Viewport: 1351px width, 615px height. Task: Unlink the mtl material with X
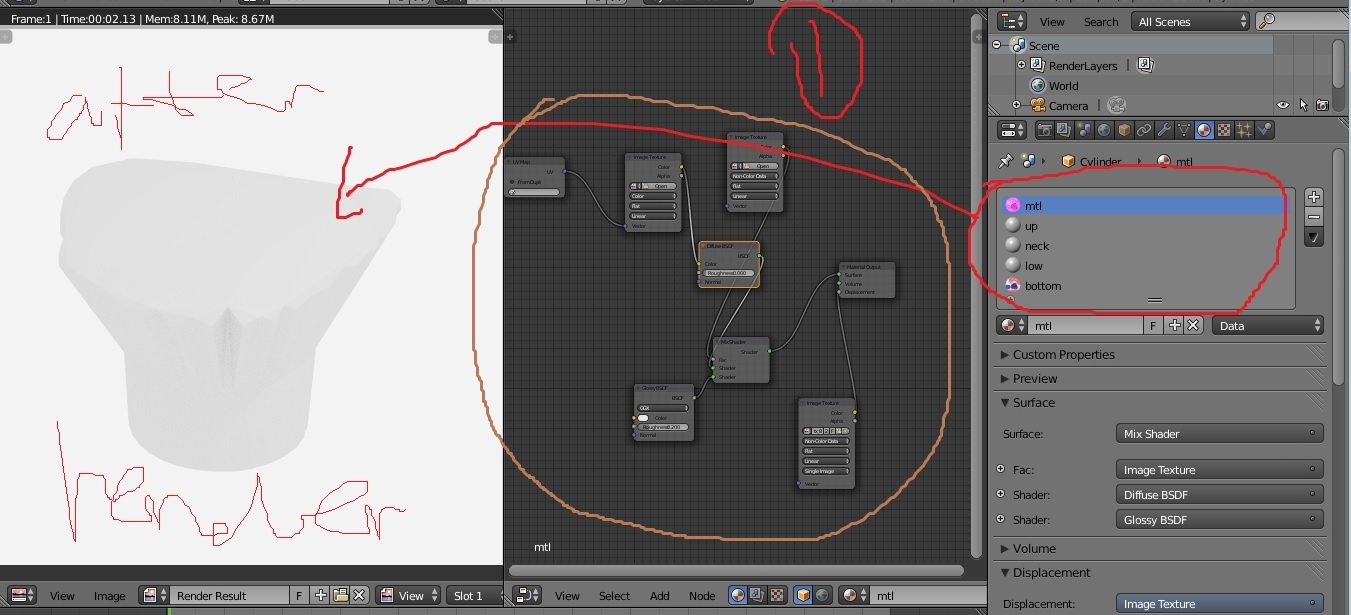point(1193,325)
